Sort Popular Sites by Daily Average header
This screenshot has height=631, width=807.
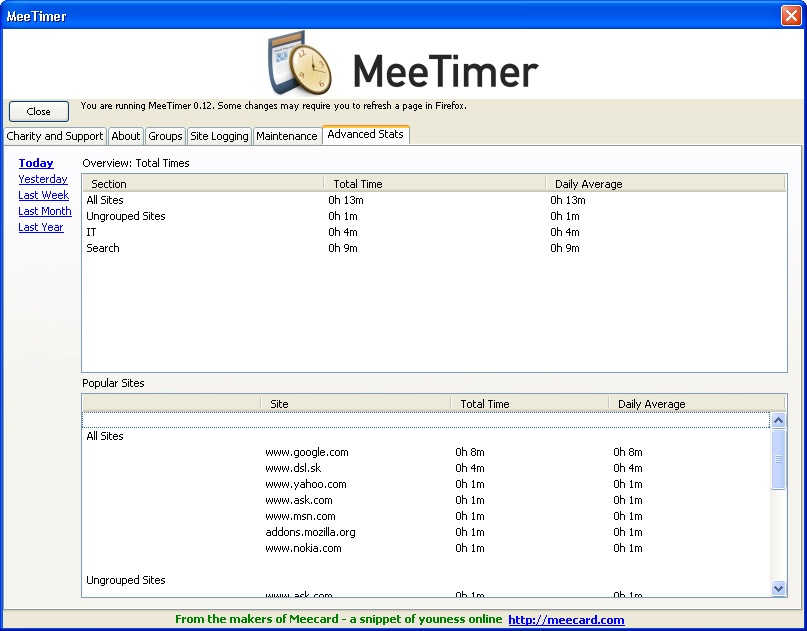click(x=697, y=404)
